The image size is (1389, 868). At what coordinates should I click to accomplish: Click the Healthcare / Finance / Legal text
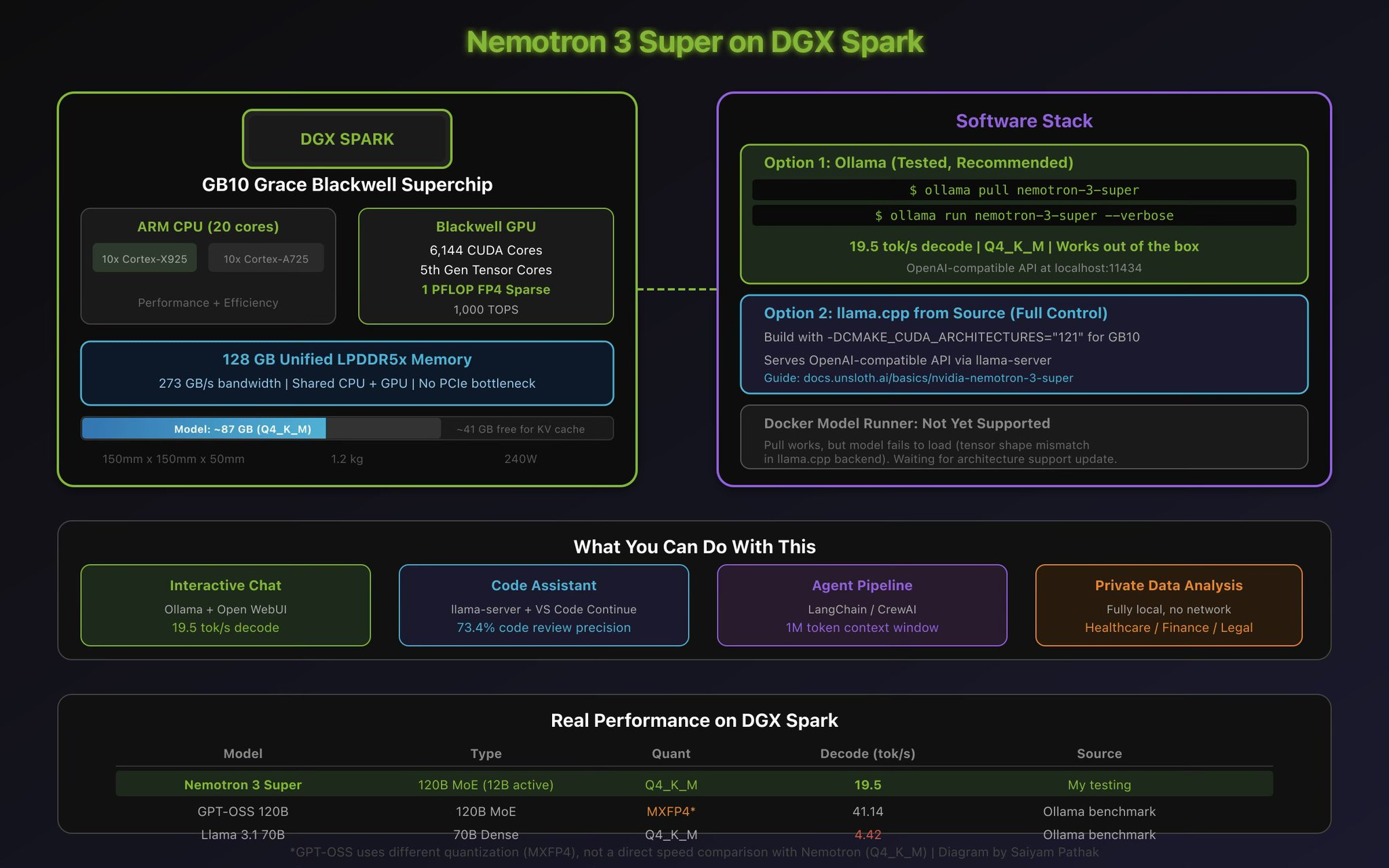1169,628
